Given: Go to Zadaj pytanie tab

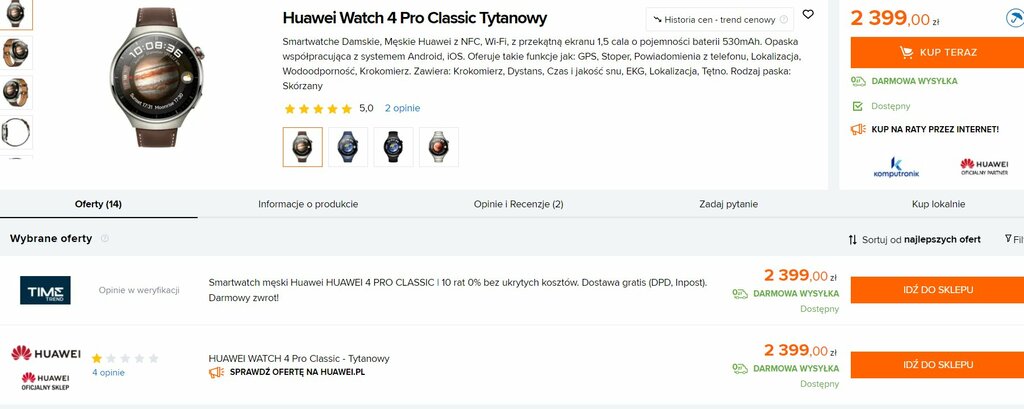Looking at the screenshot, I should [x=728, y=204].
